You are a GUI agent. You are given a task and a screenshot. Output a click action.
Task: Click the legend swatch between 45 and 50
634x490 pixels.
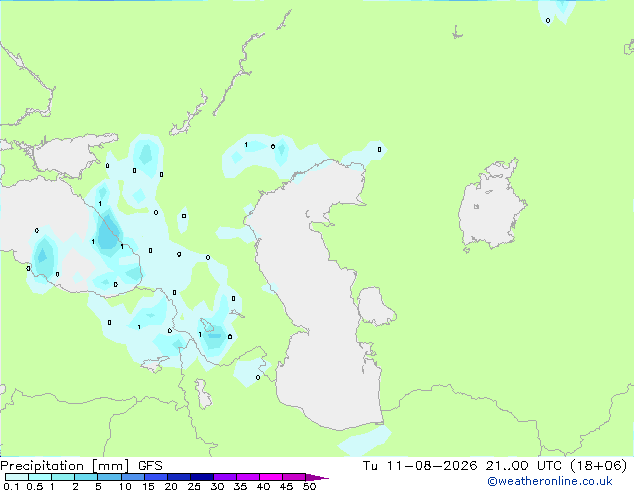point(294,477)
